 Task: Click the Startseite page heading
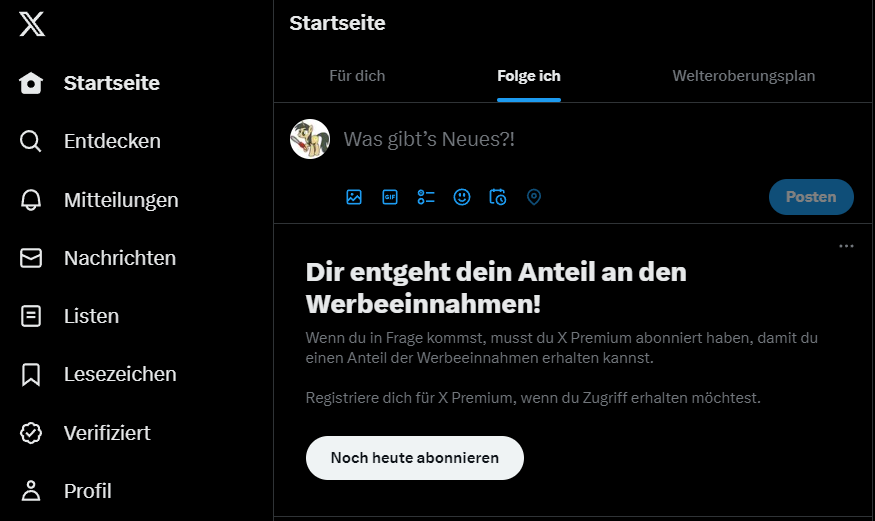click(338, 23)
